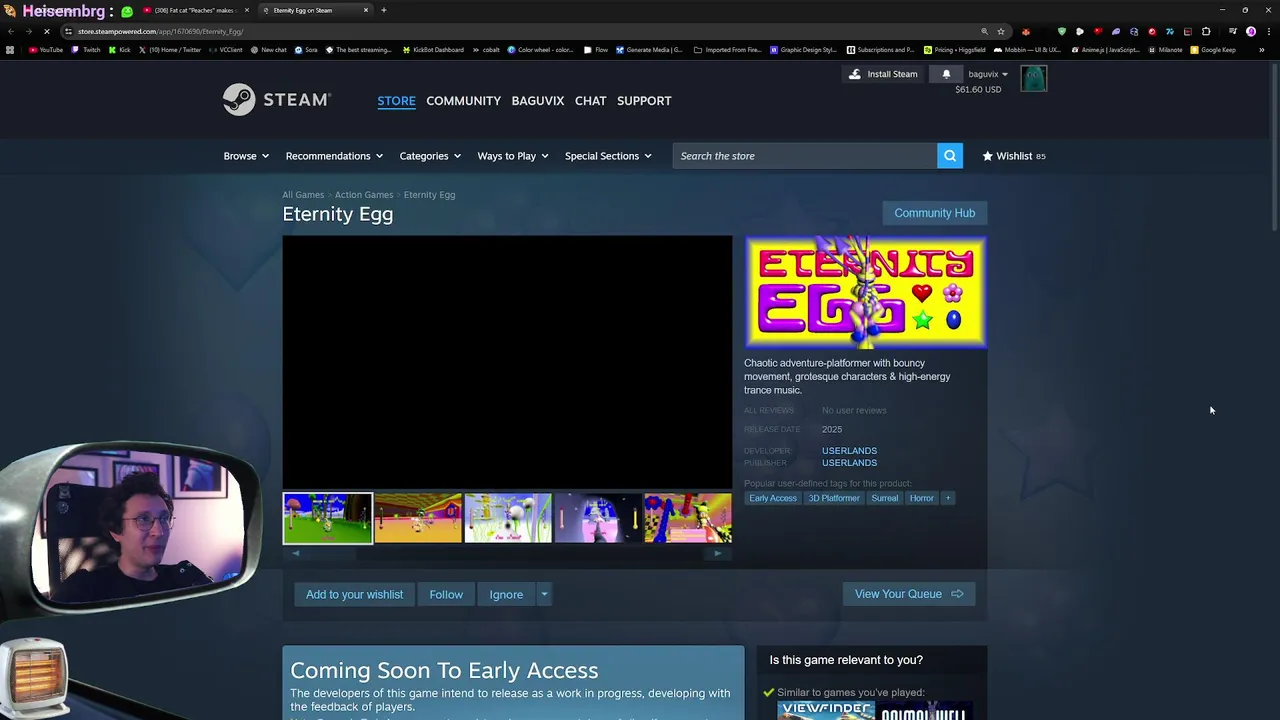This screenshot has width=1280, height=720.
Task: Select the Early Access tag
Action: coord(773,498)
